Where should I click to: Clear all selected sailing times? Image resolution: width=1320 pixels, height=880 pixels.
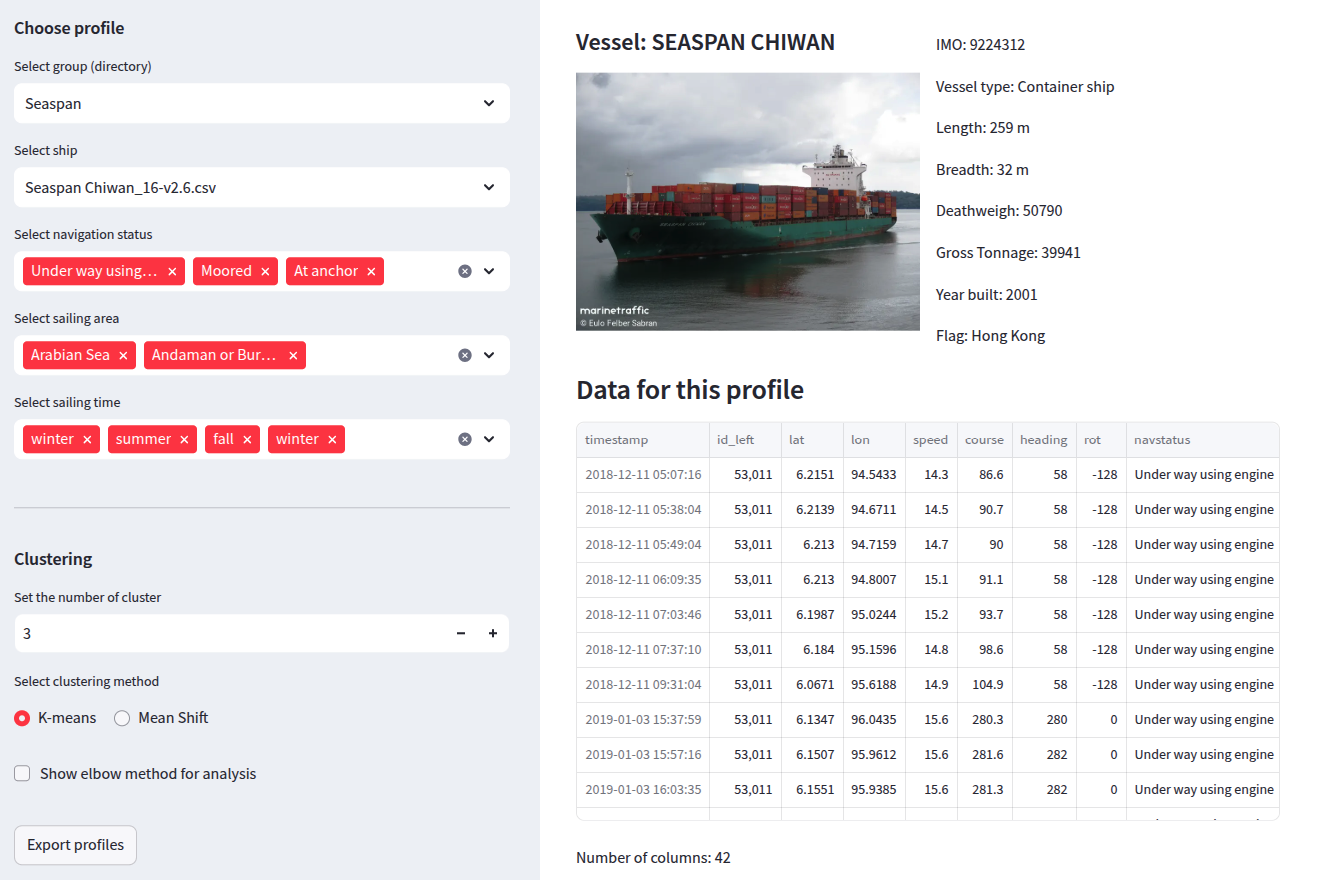(465, 439)
